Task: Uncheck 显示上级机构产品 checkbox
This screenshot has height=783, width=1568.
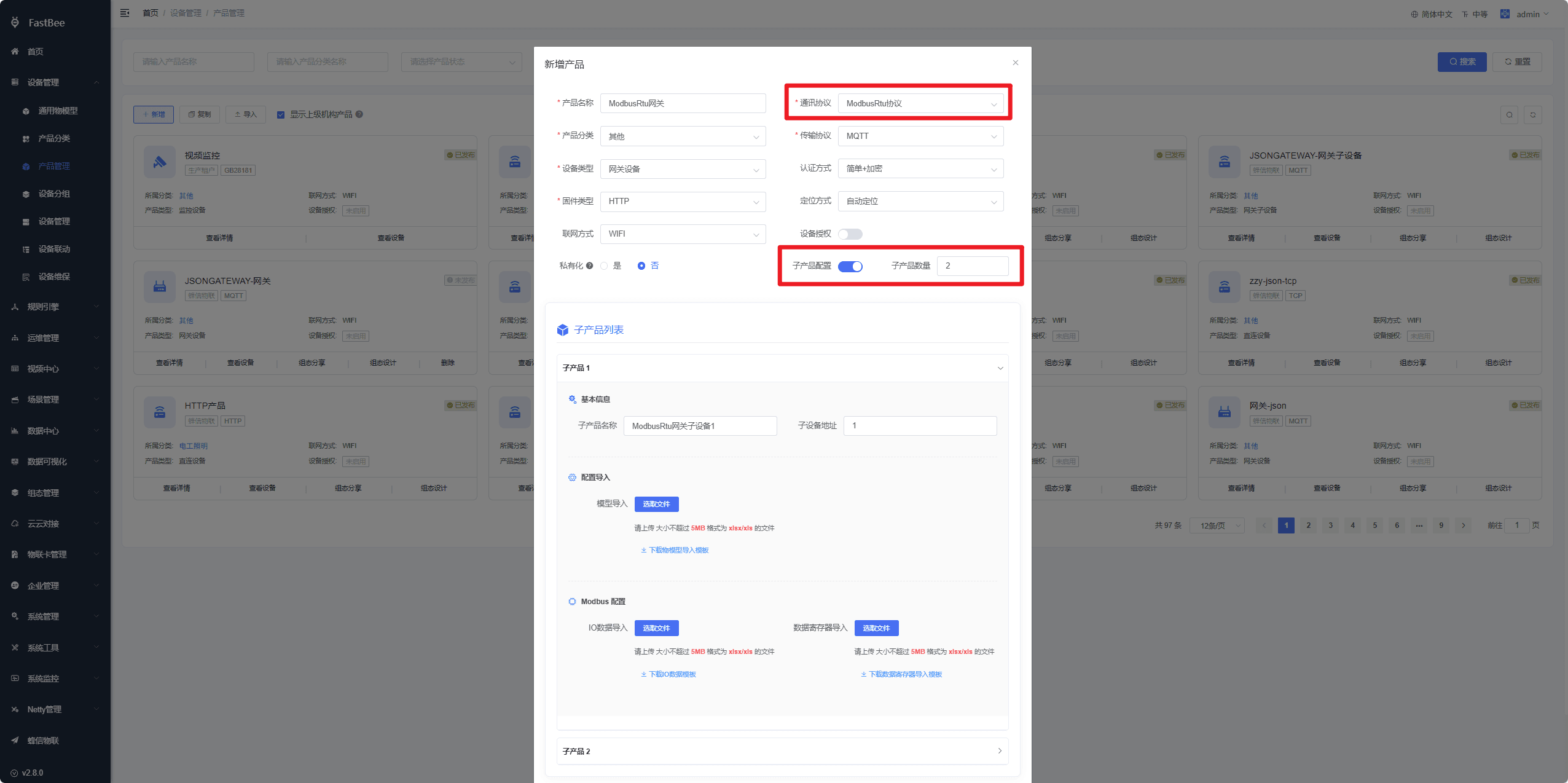Action: pos(281,114)
